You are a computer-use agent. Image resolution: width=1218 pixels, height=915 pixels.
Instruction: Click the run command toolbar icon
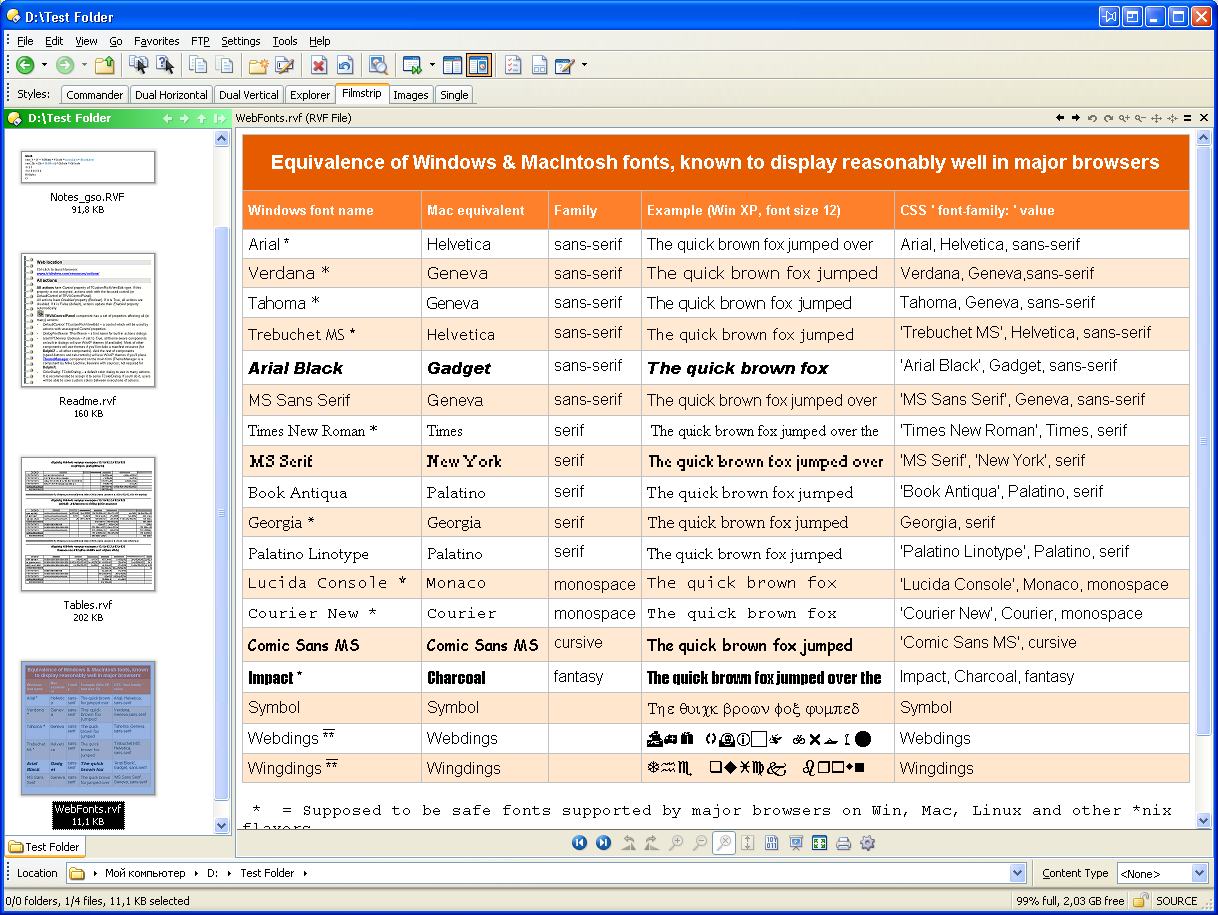(x=411, y=65)
